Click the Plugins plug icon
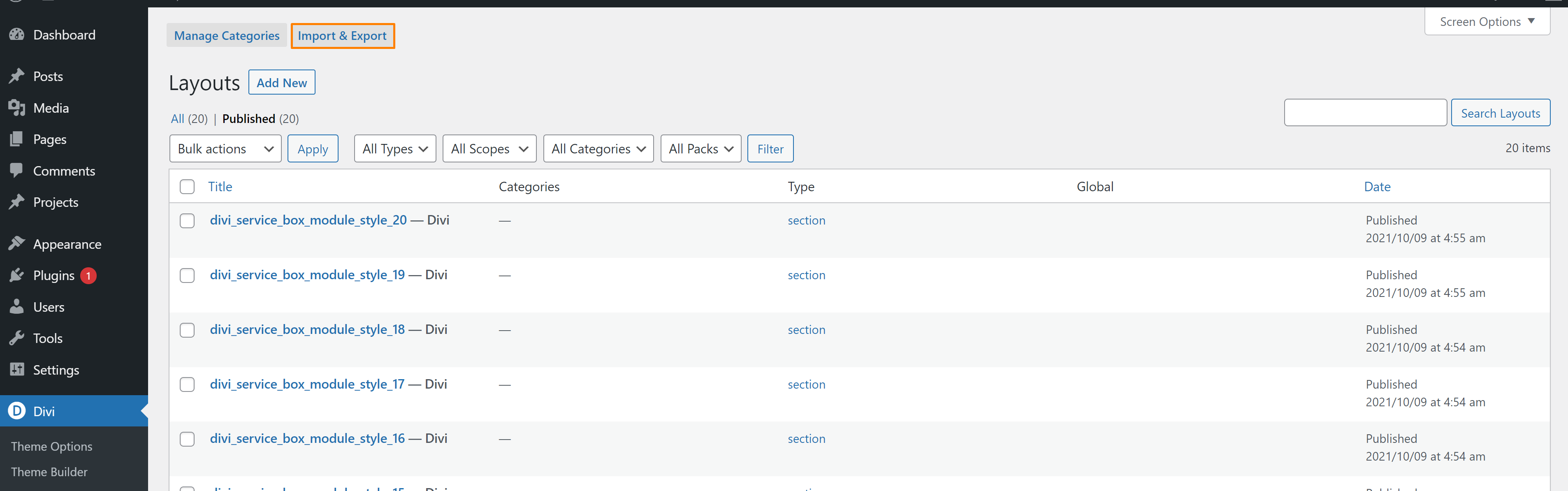 [17, 276]
